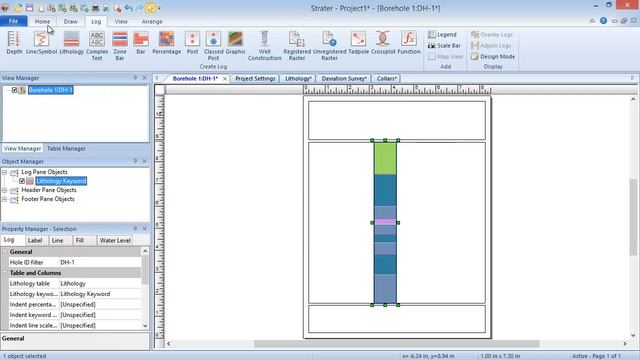Add a Scale Bar

point(444,46)
